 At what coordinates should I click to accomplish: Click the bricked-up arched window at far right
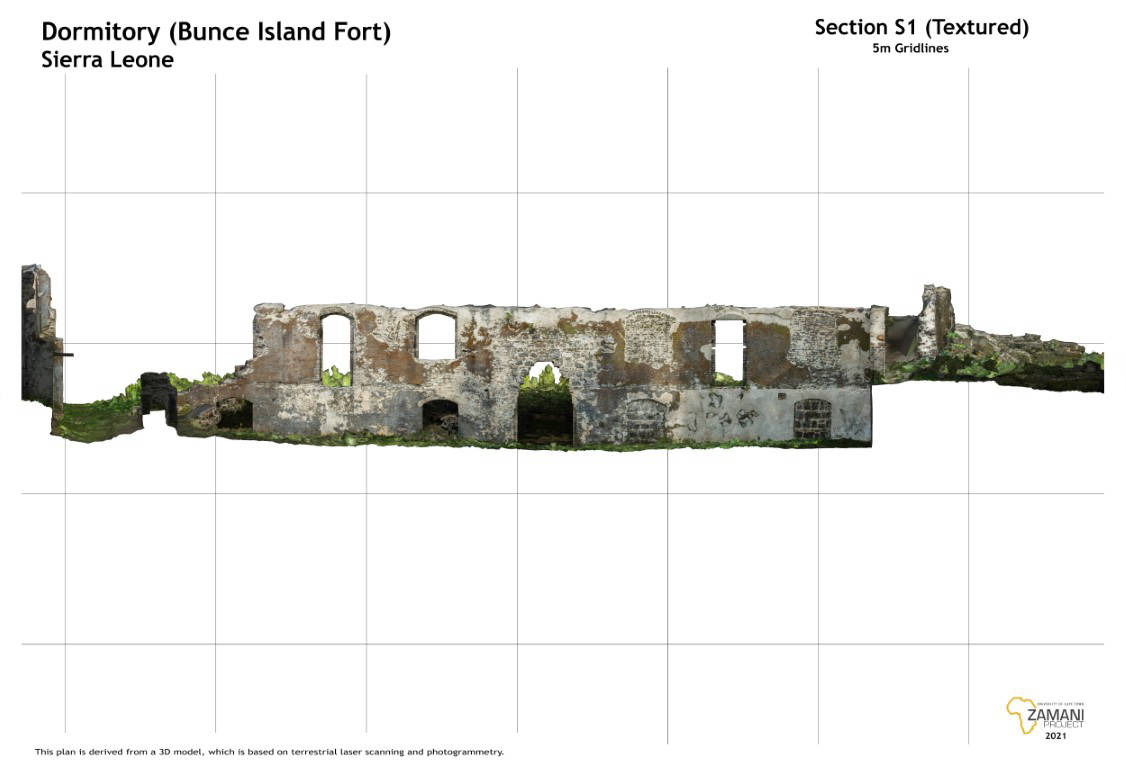pyautogui.click(x=811, y=419)
